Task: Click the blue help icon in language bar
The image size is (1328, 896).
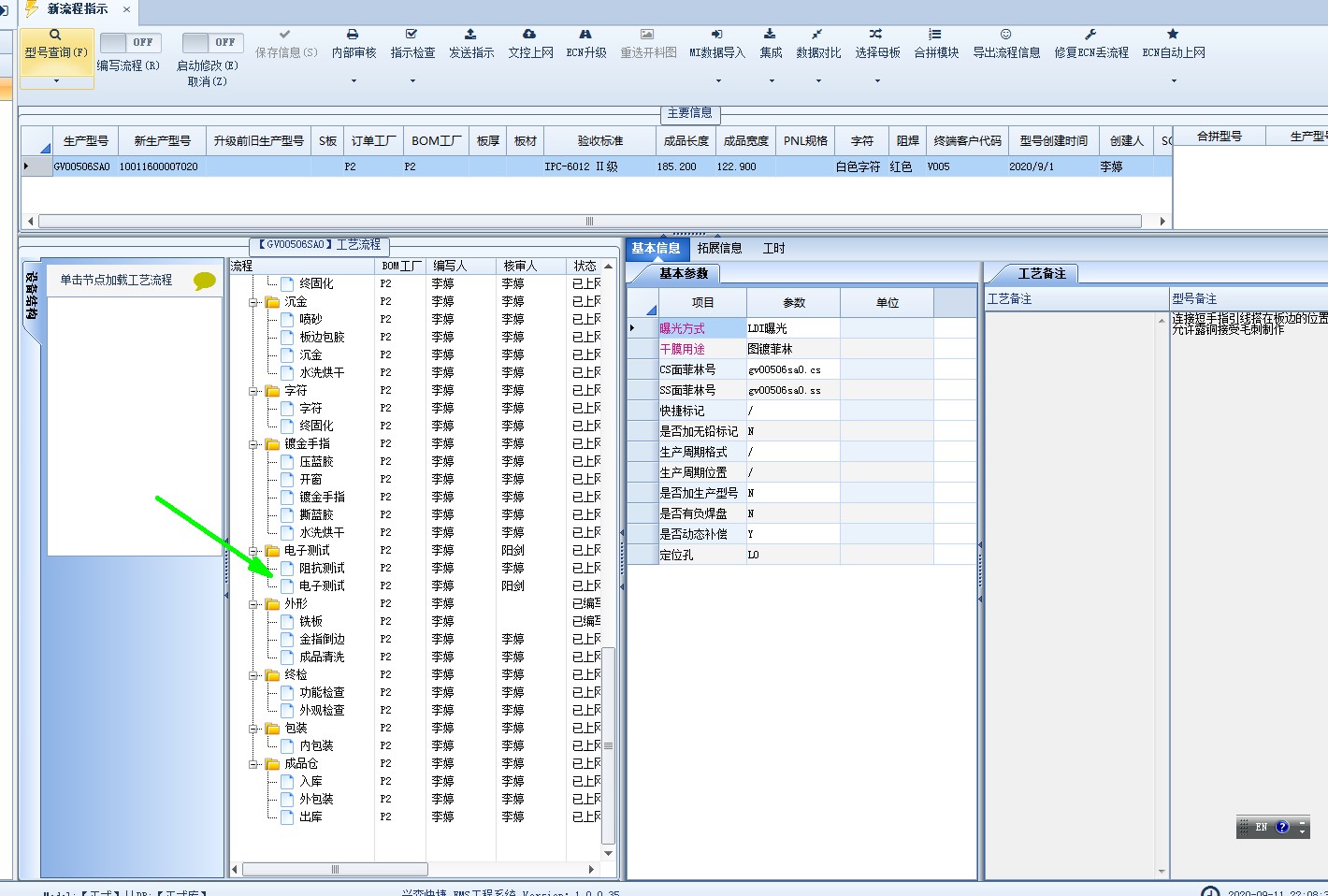Action: 1282,827
